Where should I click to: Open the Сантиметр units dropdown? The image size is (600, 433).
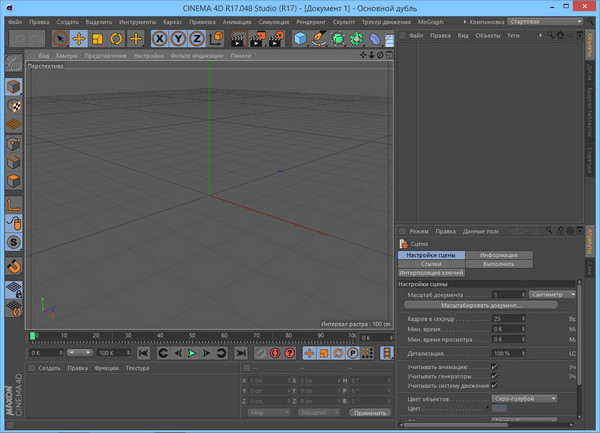click(553, 295)
